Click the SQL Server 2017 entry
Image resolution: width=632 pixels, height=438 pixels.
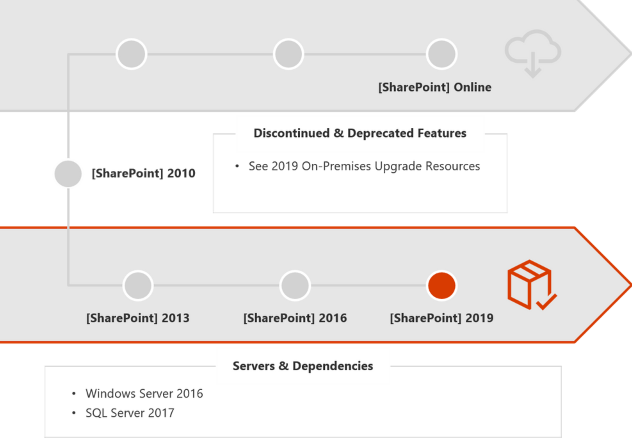click(x=130, y=413)
